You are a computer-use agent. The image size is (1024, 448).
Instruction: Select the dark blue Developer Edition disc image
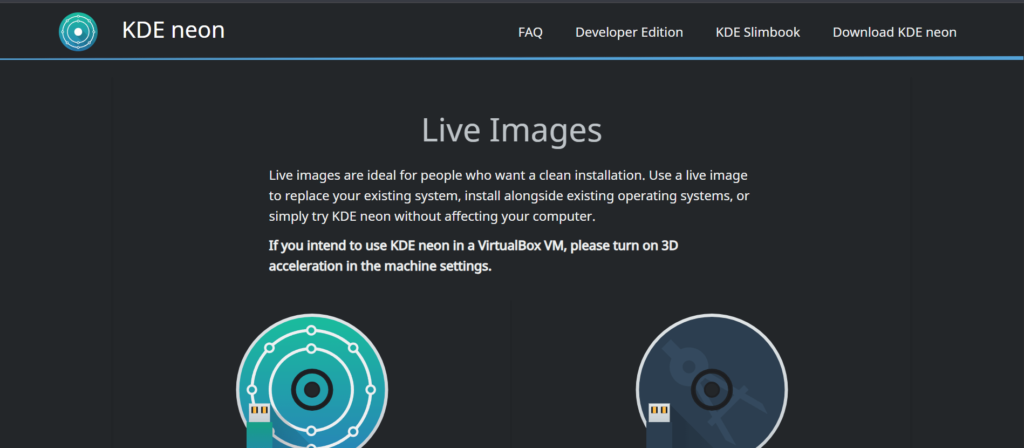click(711, 381)
